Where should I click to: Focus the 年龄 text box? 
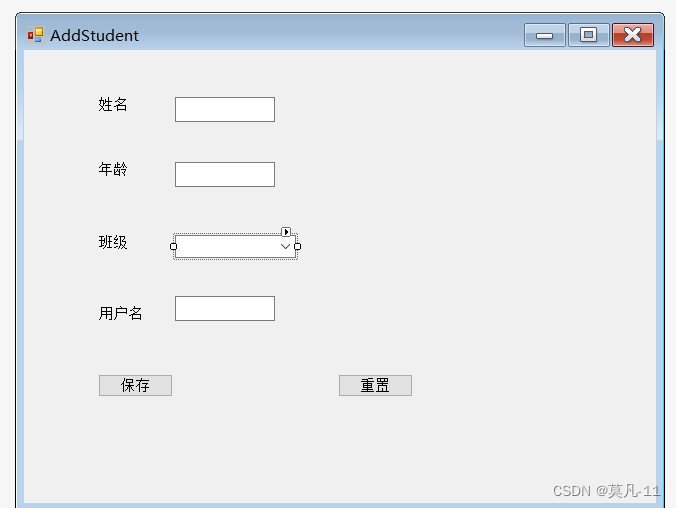pos(225,175)
